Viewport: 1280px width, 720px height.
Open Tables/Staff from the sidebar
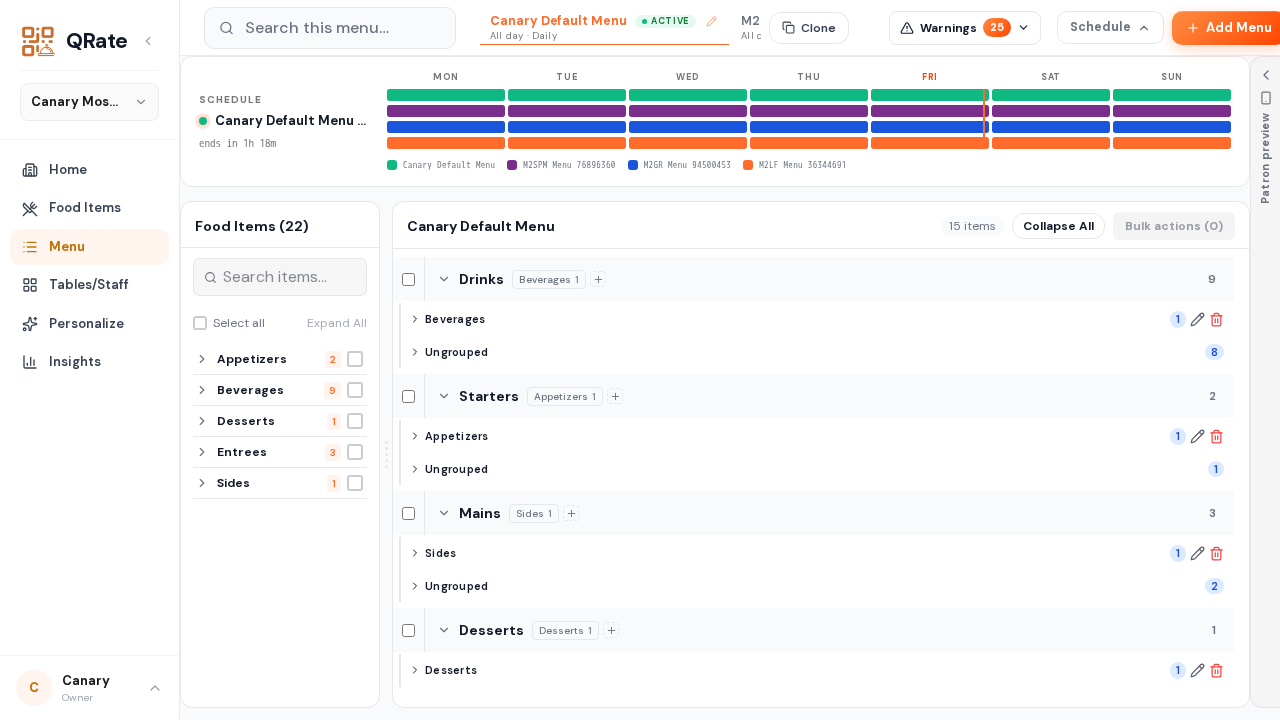pos(89,285)
